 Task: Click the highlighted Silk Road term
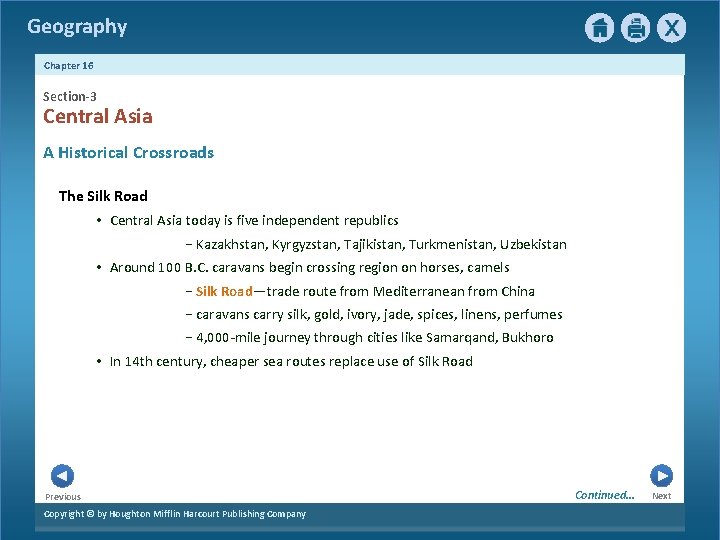click(224, 291)
